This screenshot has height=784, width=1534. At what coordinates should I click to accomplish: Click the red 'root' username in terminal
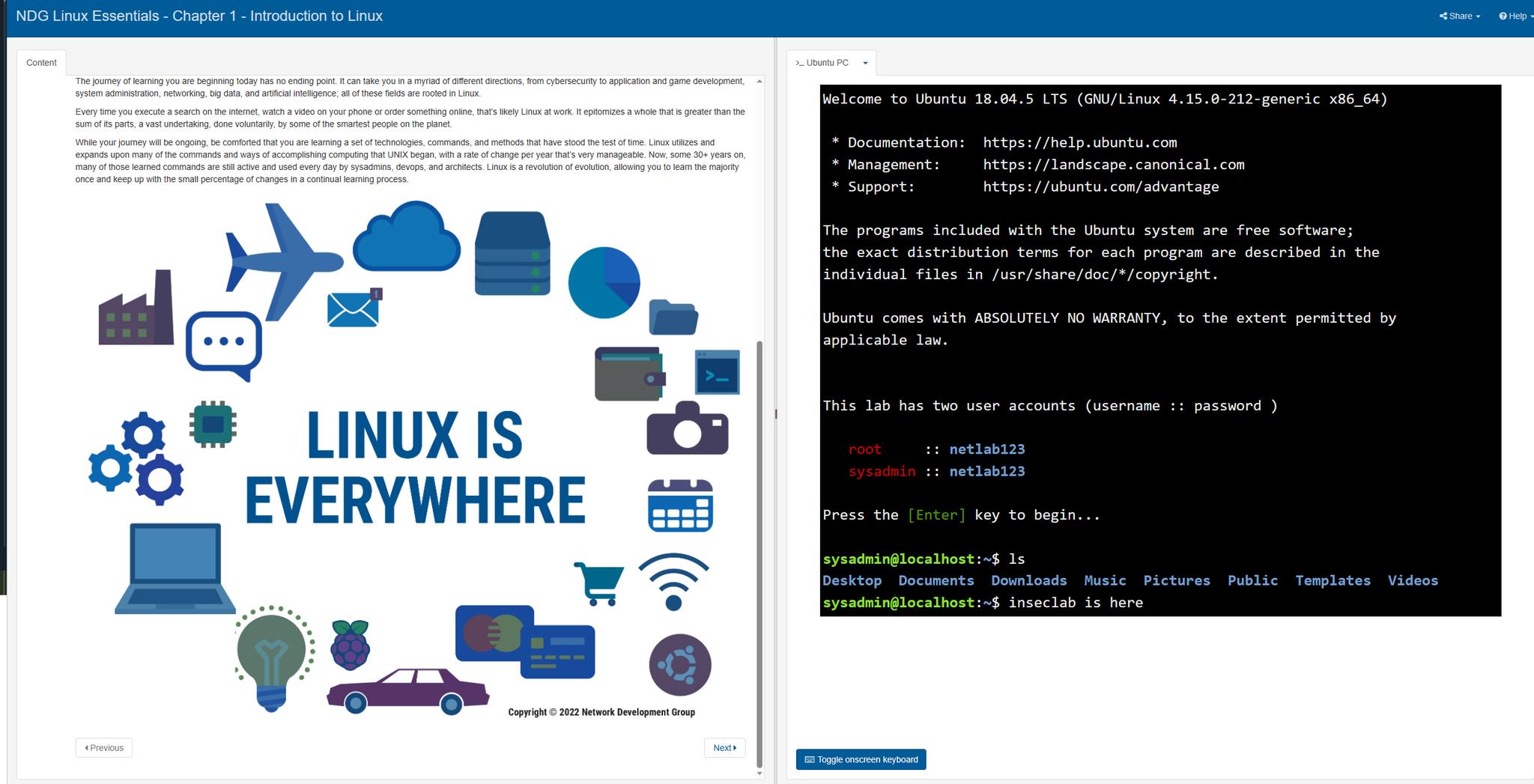(864, 449)
